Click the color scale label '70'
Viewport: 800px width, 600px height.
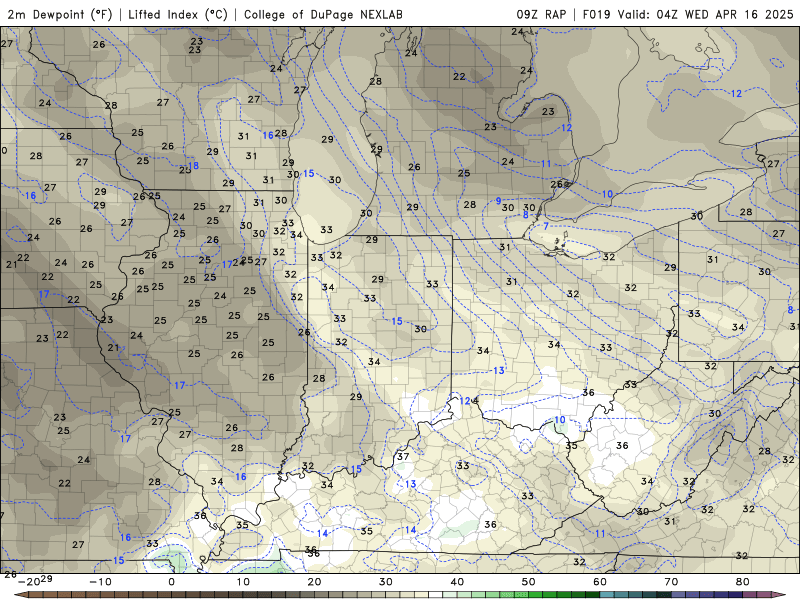[671, 582]
